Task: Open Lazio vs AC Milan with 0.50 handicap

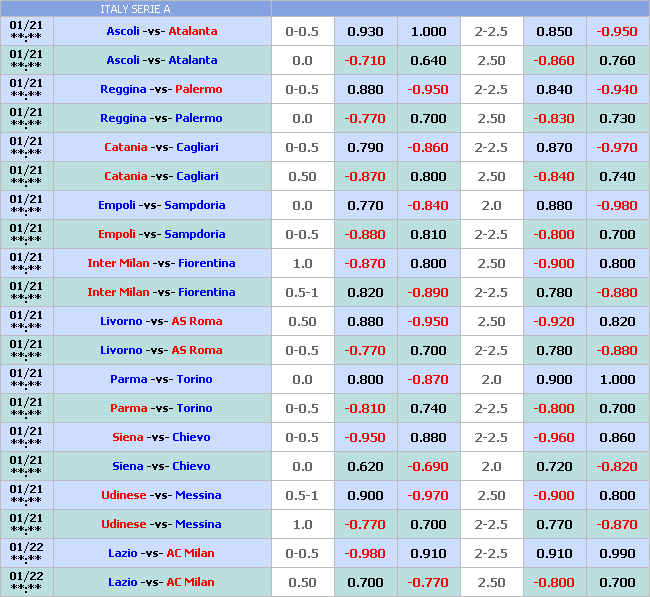Action: tap(161, 582)
